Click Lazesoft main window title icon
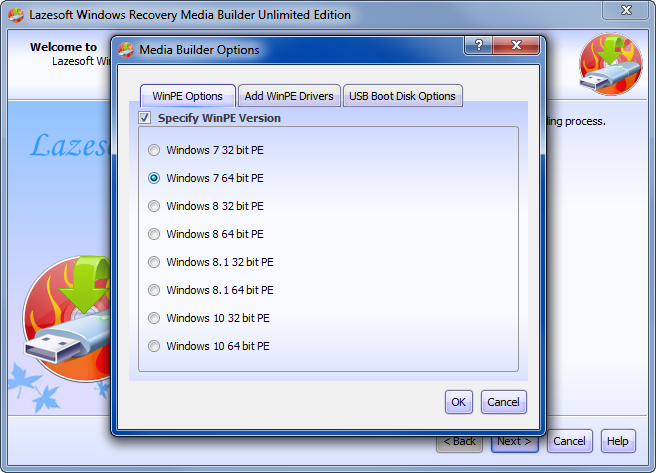 [16, 15]
